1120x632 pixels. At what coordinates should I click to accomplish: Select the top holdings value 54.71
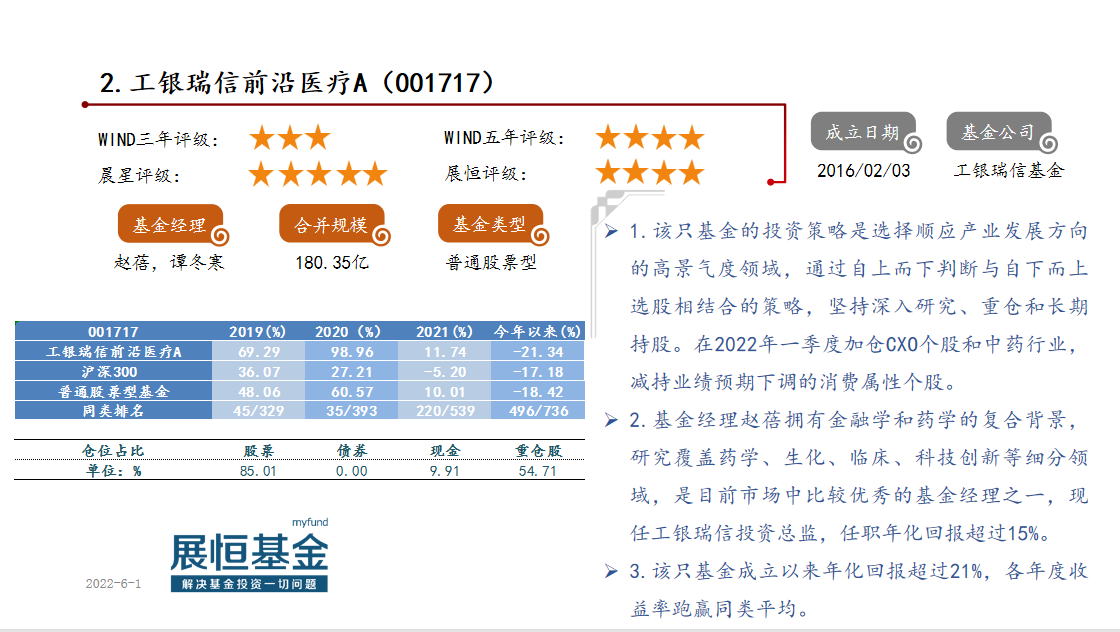[538, 471]
